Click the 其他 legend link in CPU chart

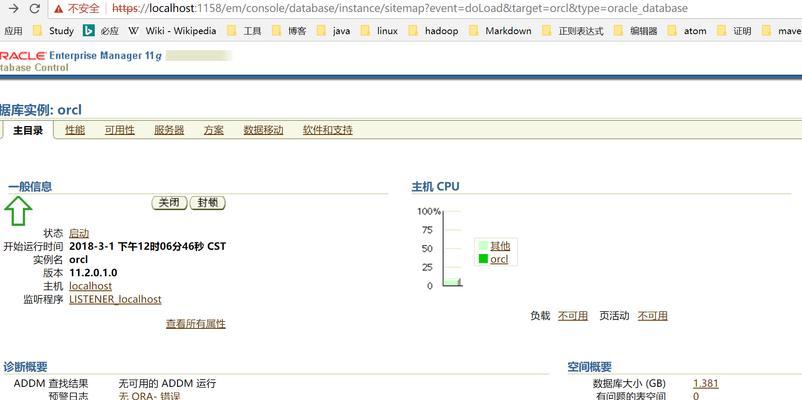coord(500,246)
